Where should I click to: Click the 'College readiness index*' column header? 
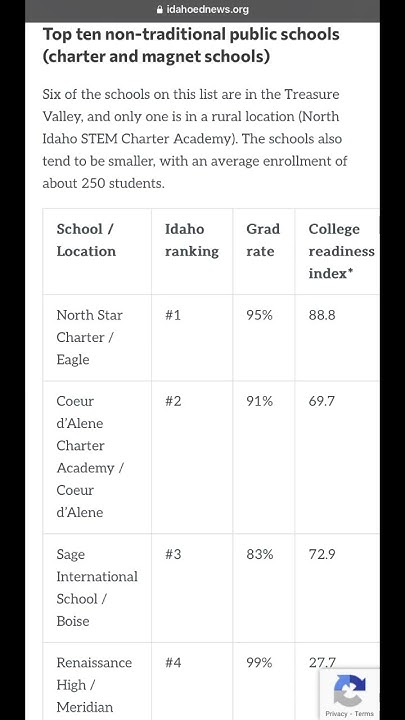[337, 251]
